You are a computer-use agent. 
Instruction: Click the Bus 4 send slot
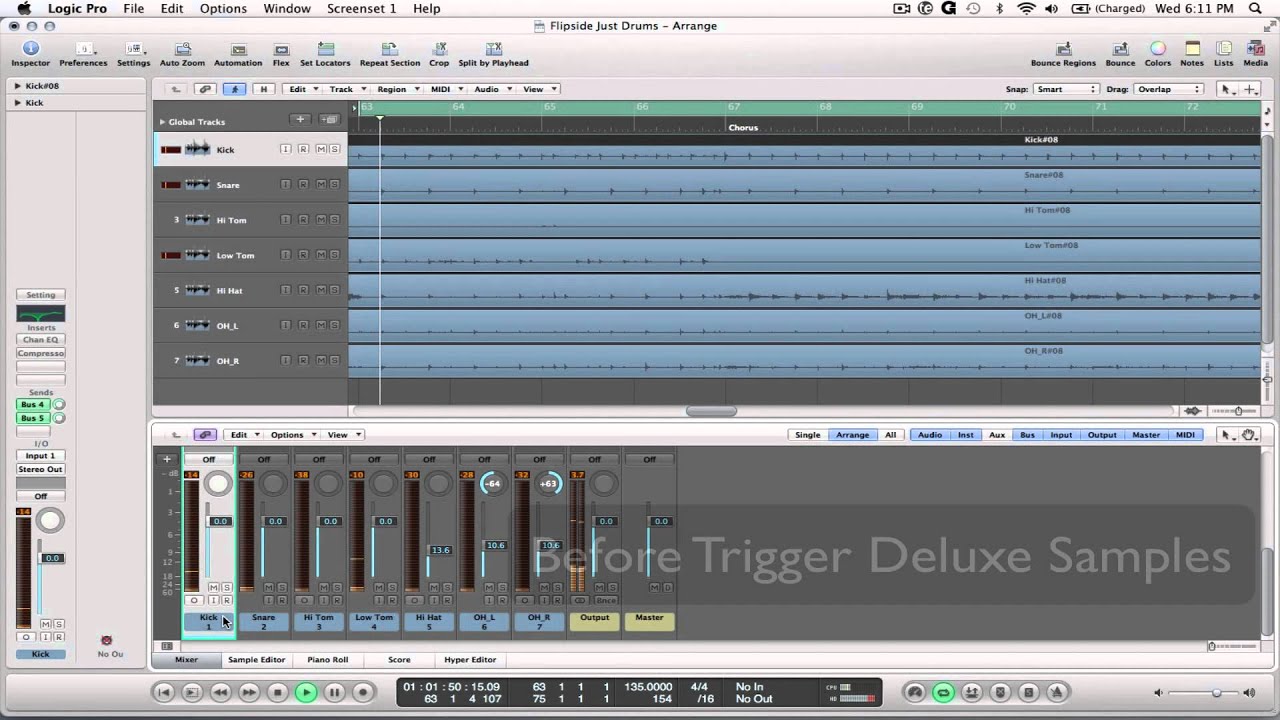[33, 405]
